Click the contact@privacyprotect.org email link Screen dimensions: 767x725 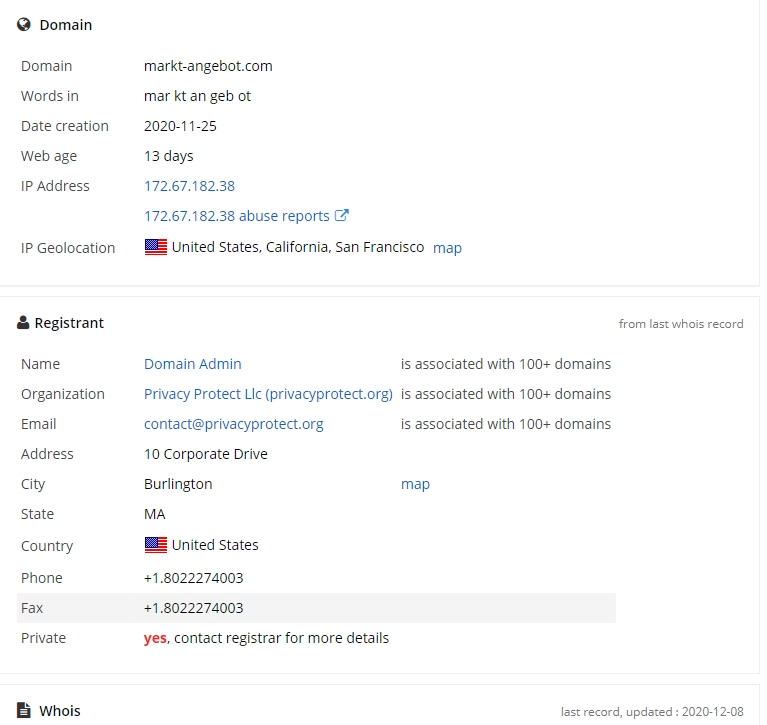(x=234, y=424)
